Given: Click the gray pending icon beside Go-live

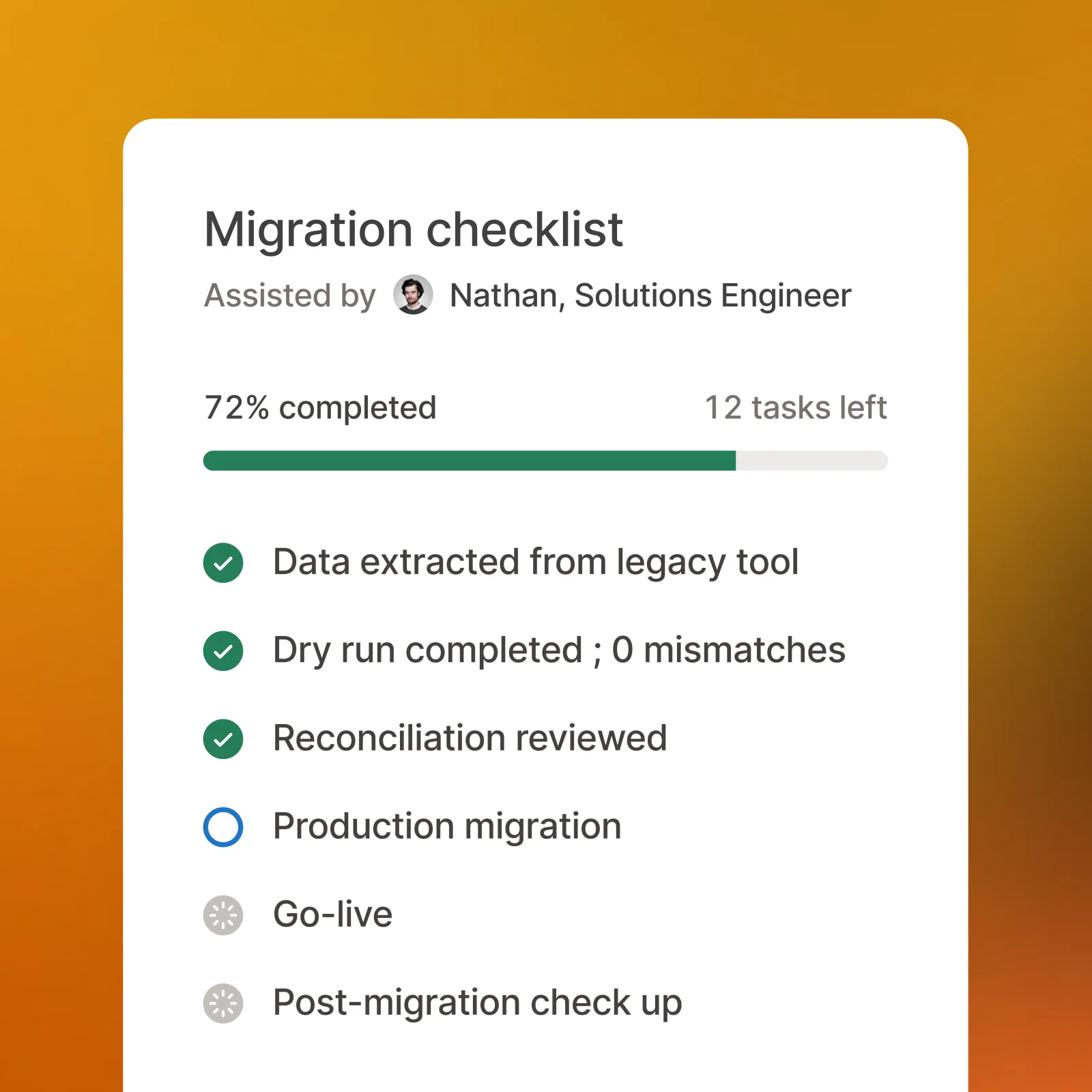Looking at the screenshot, I should coord(223,915).
